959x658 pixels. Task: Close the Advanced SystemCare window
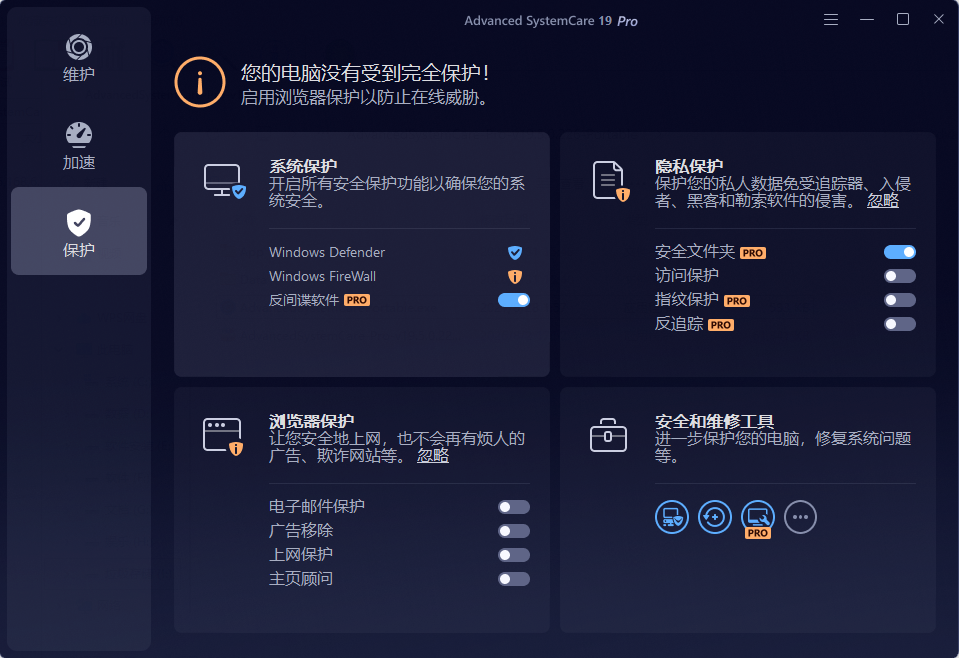point(939,20)
